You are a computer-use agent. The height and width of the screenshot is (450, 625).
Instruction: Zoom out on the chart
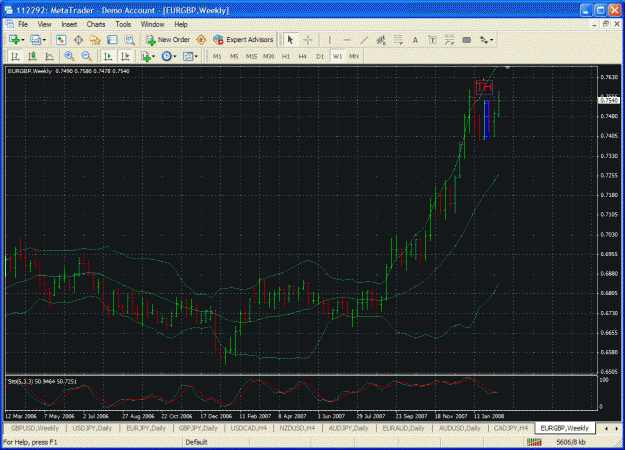[86, 56]
